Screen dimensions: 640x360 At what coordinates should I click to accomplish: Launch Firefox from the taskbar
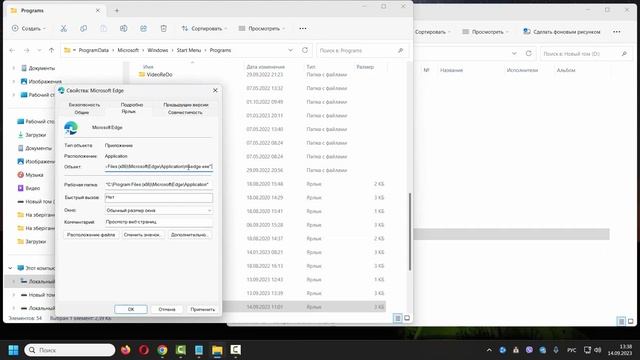click(x=125, y=350)
